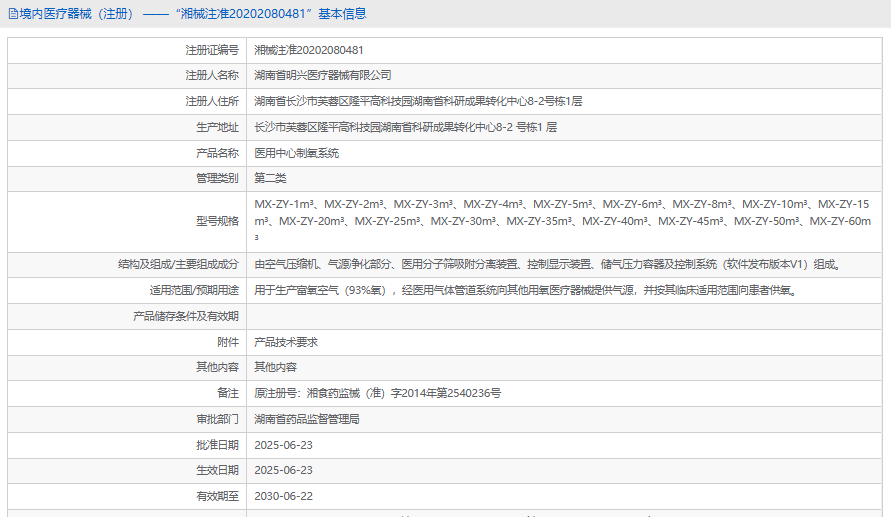This screenshot has height=517, width=891.
Task: Select the label 生产地址
Action: (218, 127)
